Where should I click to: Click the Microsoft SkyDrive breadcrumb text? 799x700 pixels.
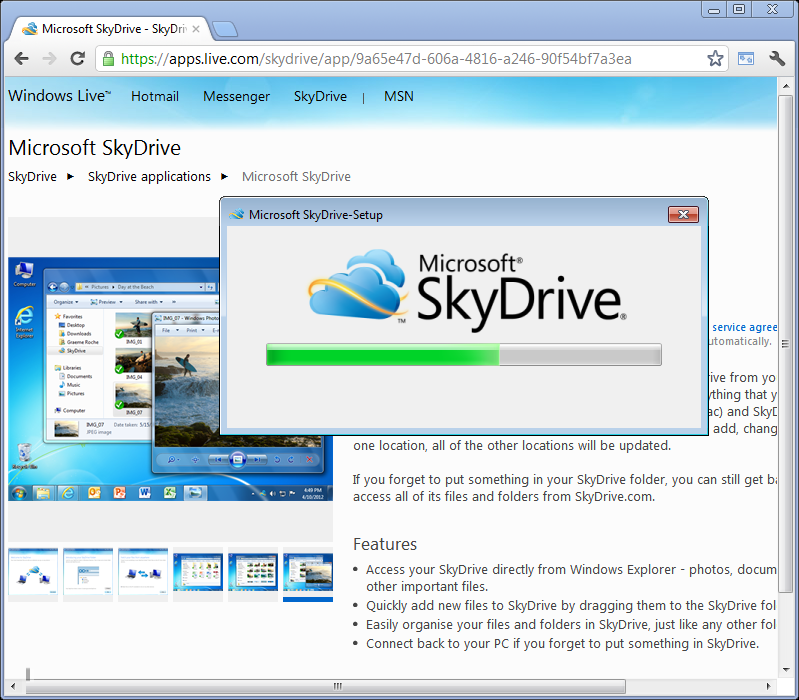tap(296, 177)
